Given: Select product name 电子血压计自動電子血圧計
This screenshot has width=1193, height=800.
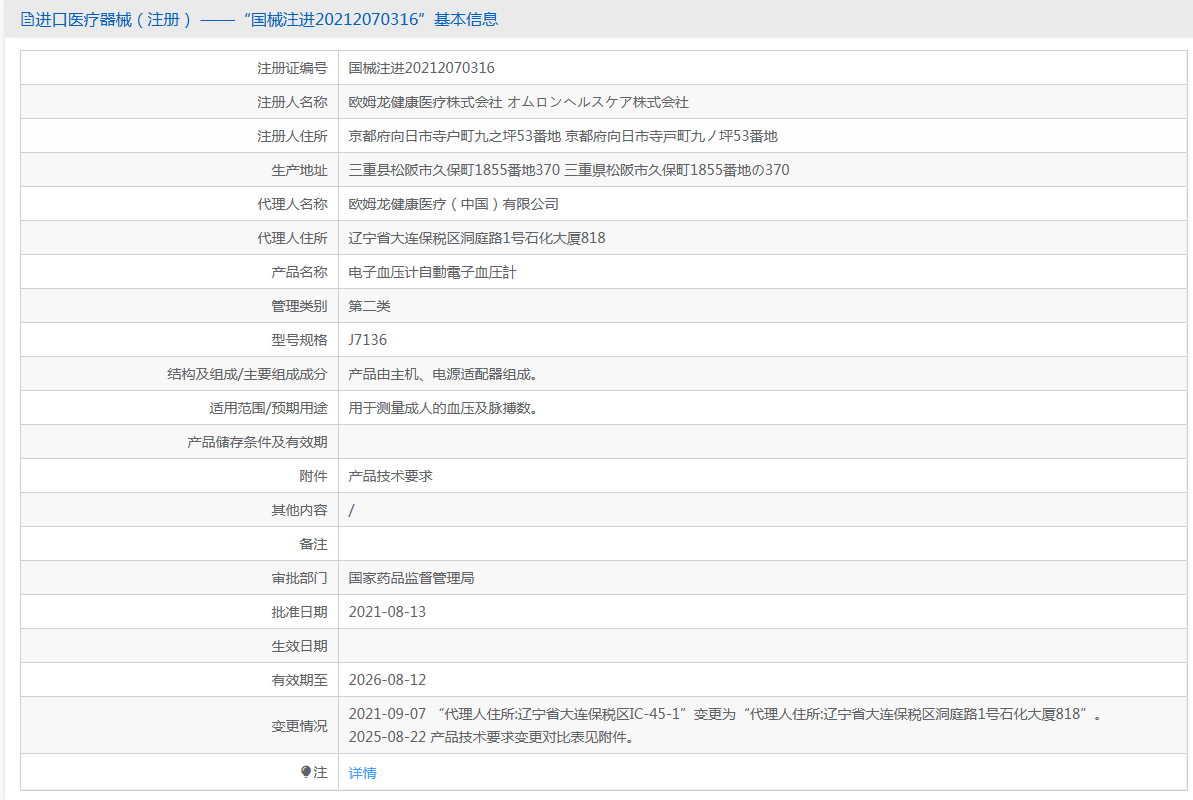Looking at the screenshot, I should pos(432,272).
